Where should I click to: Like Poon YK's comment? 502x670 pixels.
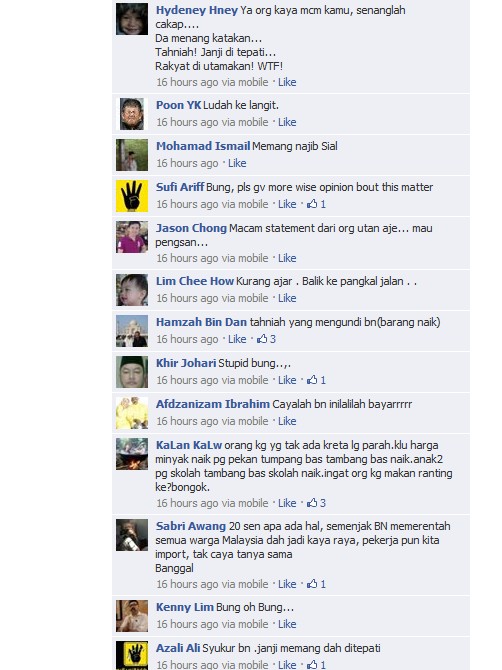point(287,122)
